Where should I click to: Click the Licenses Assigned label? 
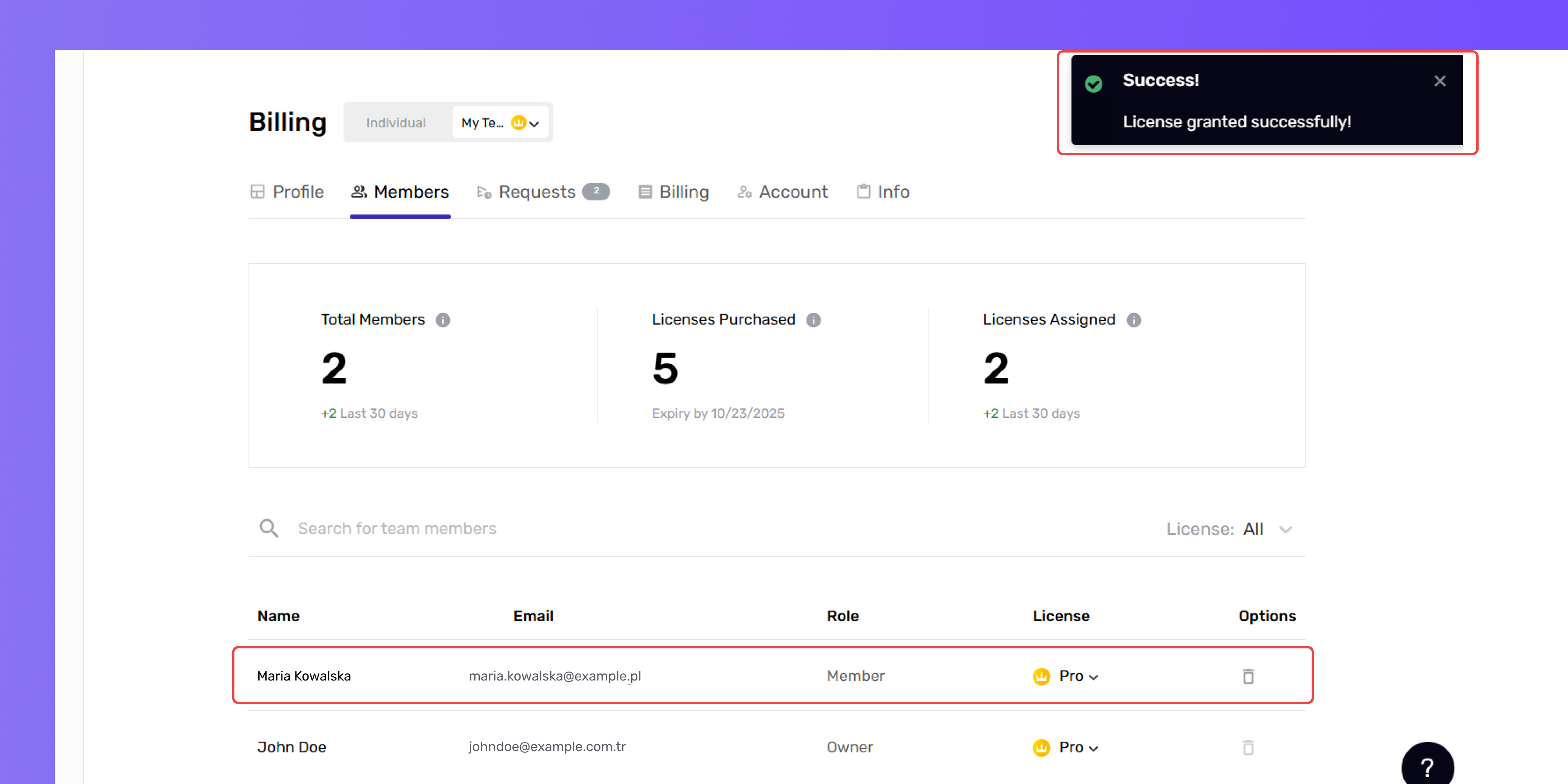pyautogui.click(x=1049, y=319)
